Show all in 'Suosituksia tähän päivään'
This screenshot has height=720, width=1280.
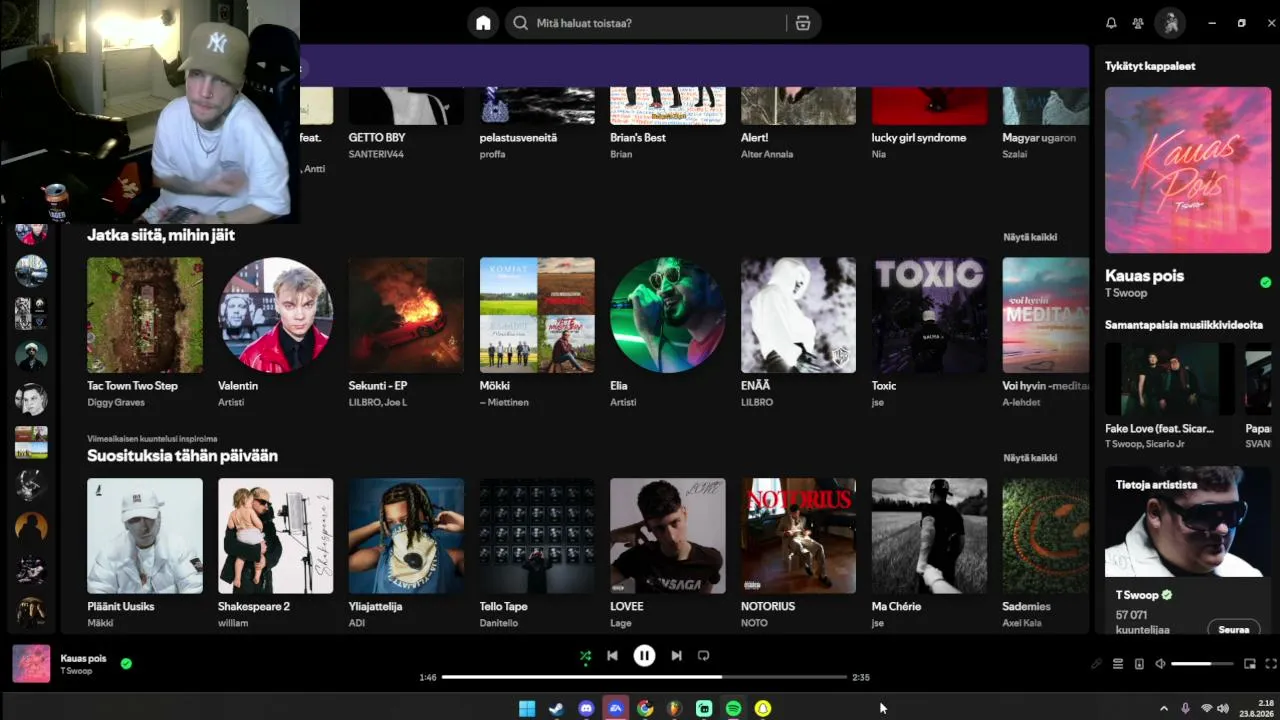coord(1030,458)
